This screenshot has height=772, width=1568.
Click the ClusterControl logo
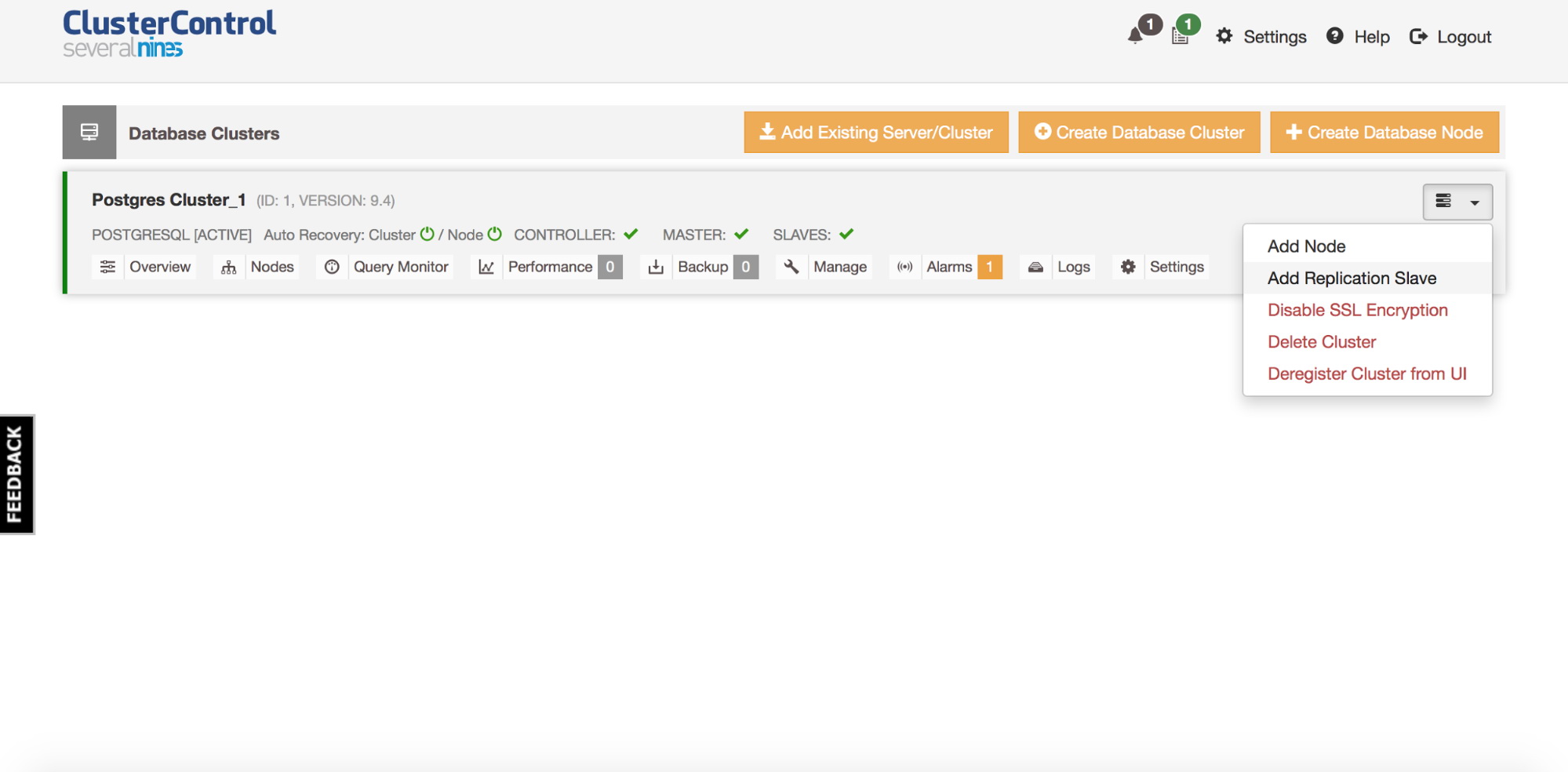[169, 33]
